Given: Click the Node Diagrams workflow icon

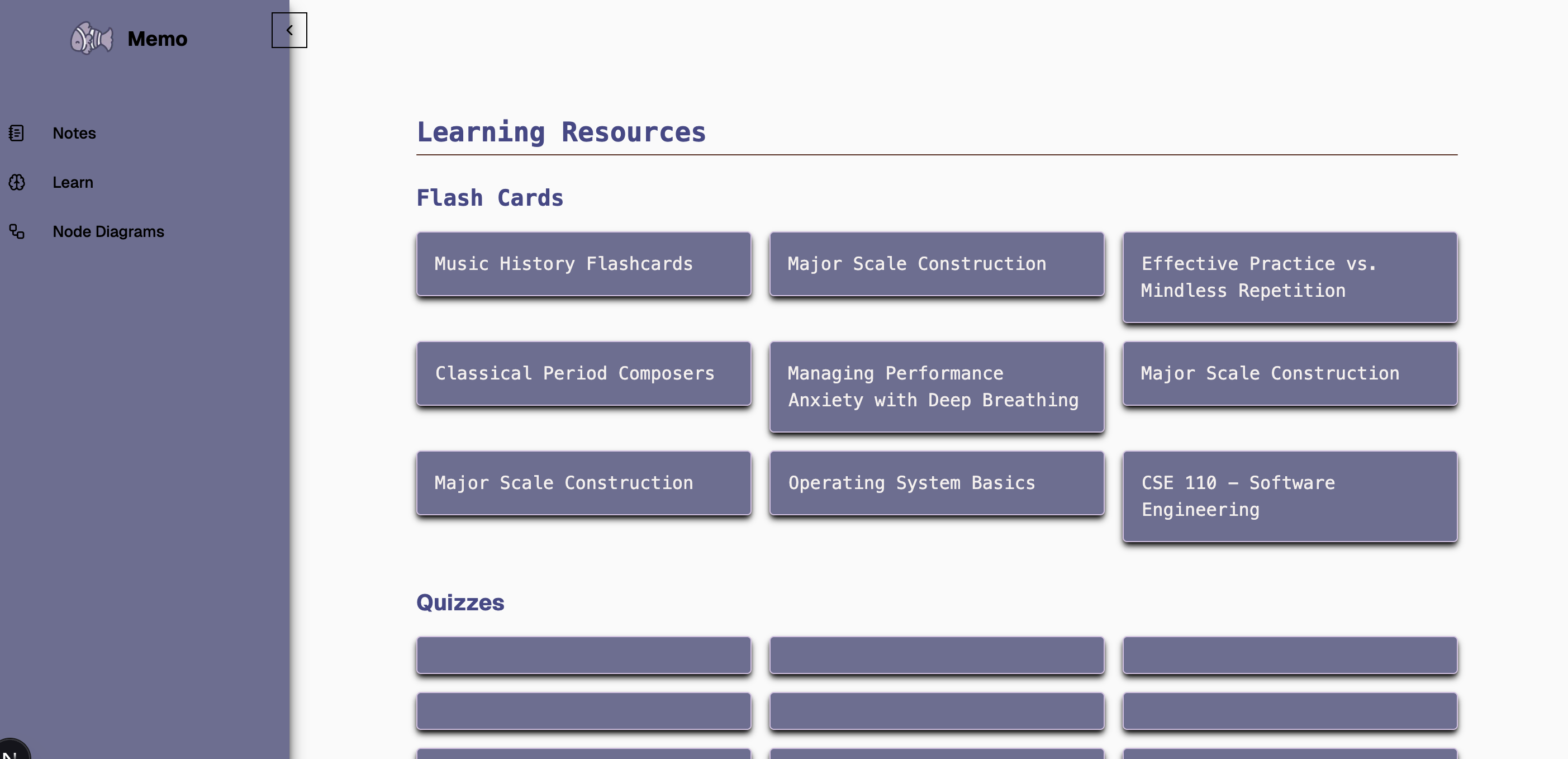Looking at the screenshot, I should [x=16, y=231].
